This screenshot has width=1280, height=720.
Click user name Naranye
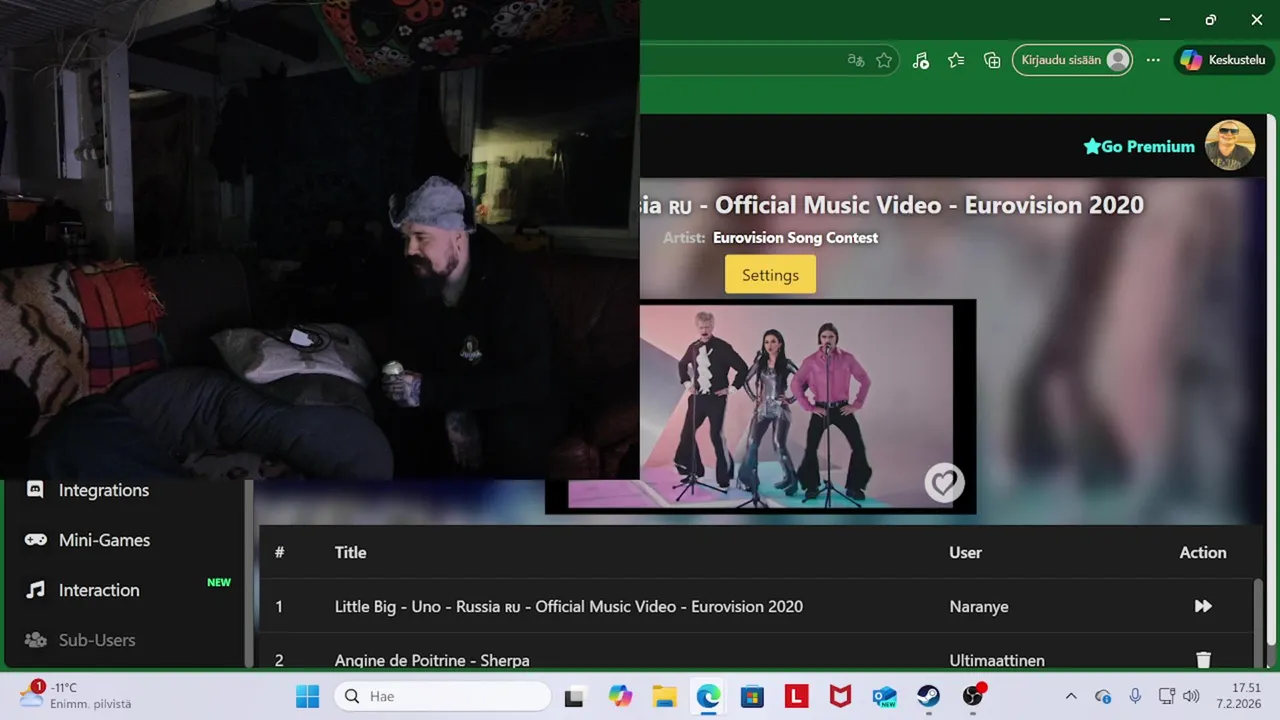979,606
